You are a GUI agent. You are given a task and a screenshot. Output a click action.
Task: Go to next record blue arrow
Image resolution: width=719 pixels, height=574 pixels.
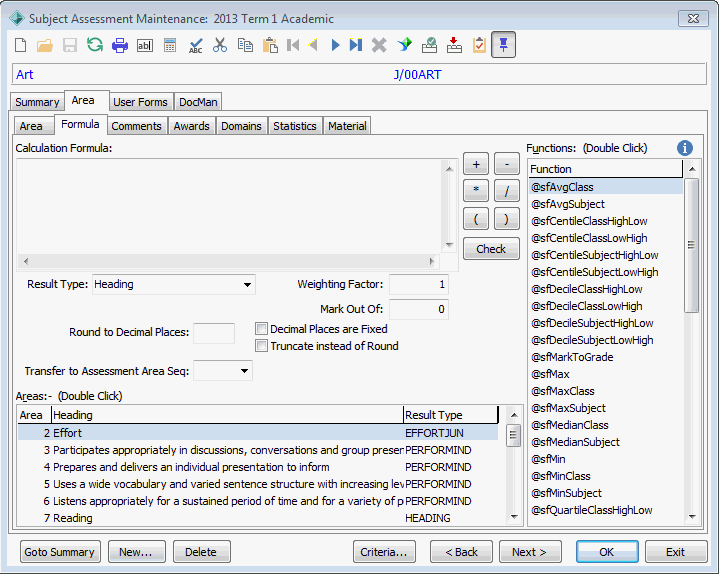click(335, 45)
